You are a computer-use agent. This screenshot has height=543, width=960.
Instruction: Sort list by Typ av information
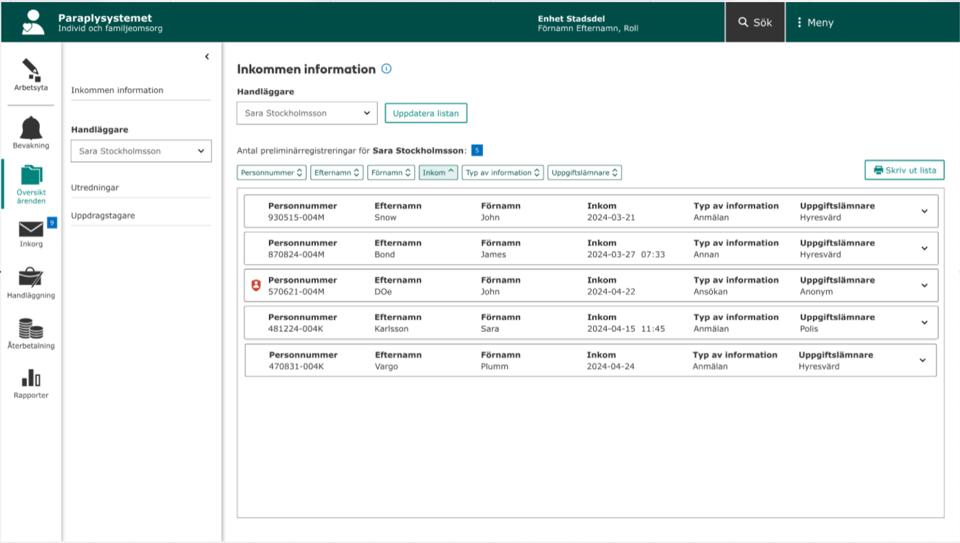(x=502, y=173)
